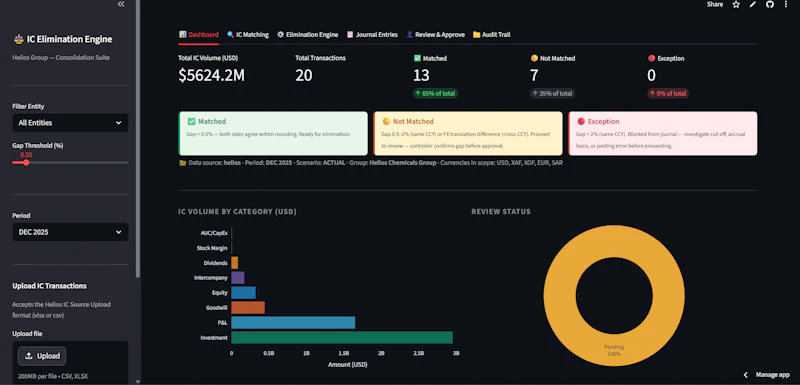Click the Stock Margin category label
This screenshot has height=385, width=800.
[212, 248]
